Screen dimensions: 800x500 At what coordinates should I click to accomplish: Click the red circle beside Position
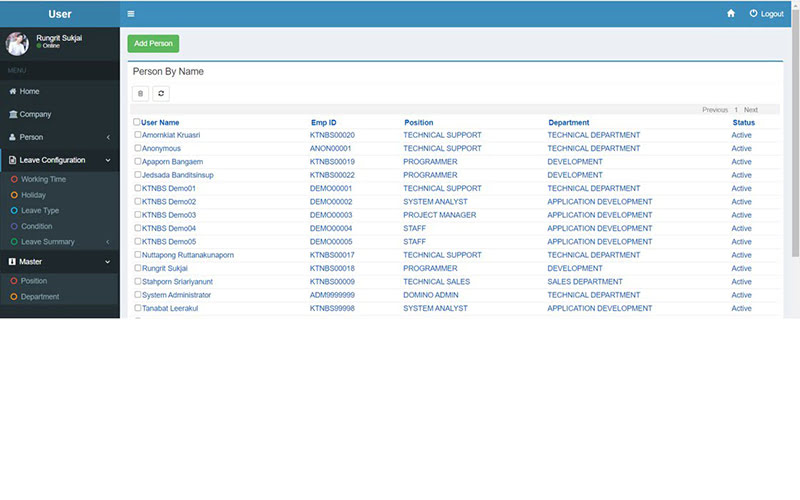14,281
